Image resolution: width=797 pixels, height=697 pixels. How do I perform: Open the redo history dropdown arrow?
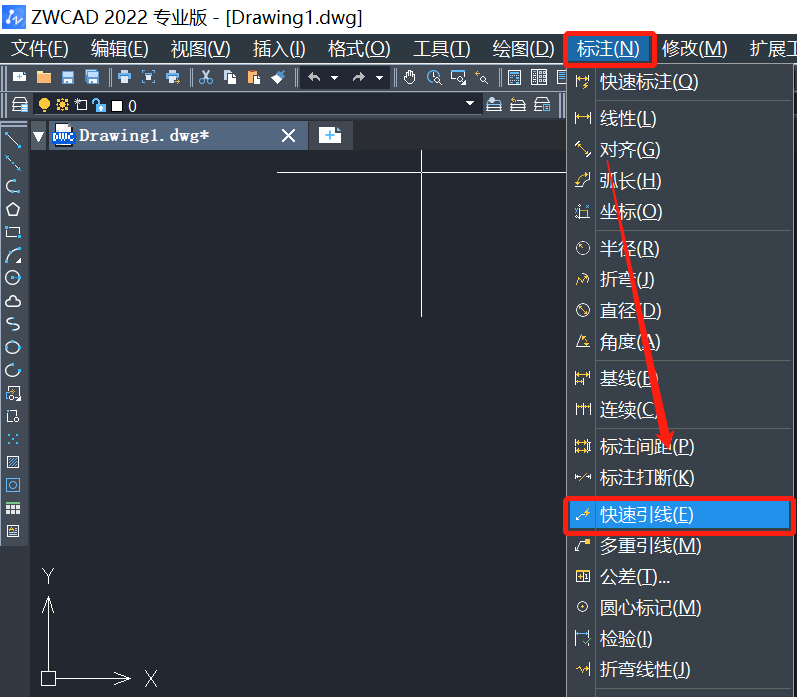coord(379,78)
